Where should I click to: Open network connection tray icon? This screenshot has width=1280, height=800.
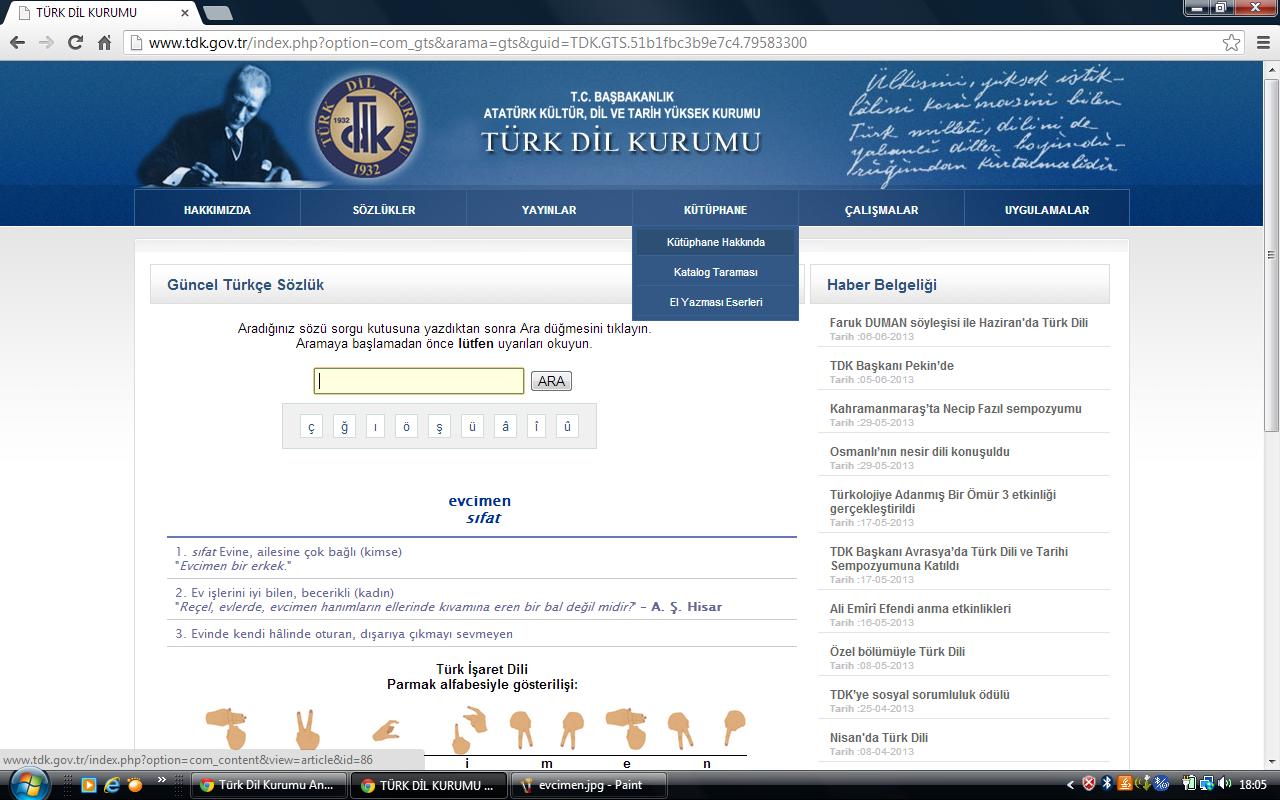1207,785
